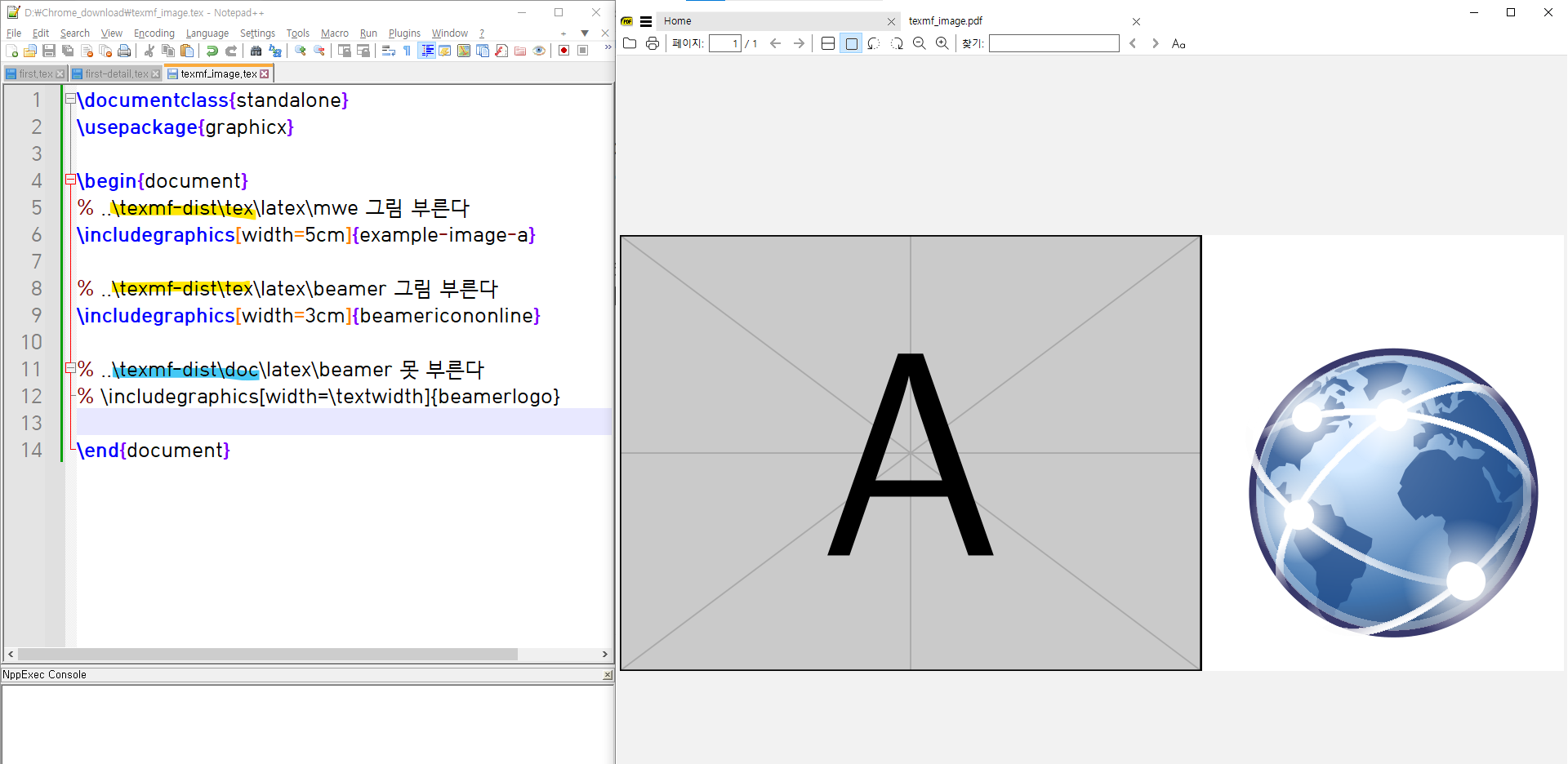
Task: Open the Plugins menu
Action: click(404, 33)
